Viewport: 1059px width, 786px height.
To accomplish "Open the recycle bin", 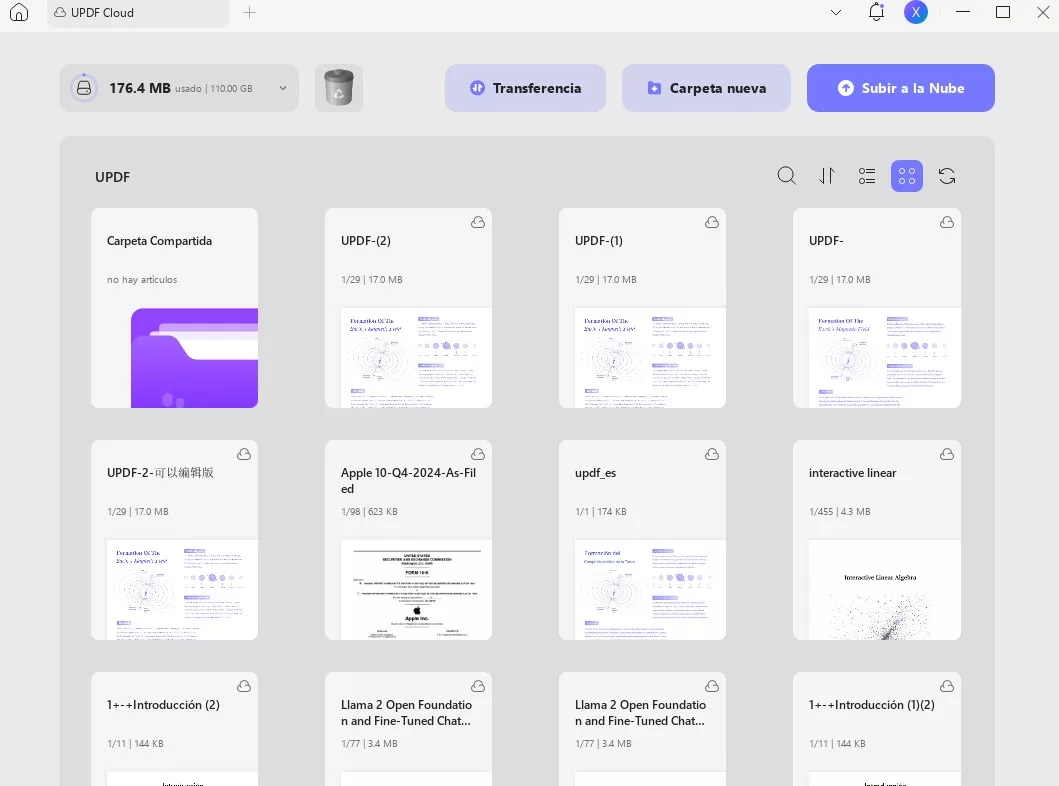I will coord(339,88).
